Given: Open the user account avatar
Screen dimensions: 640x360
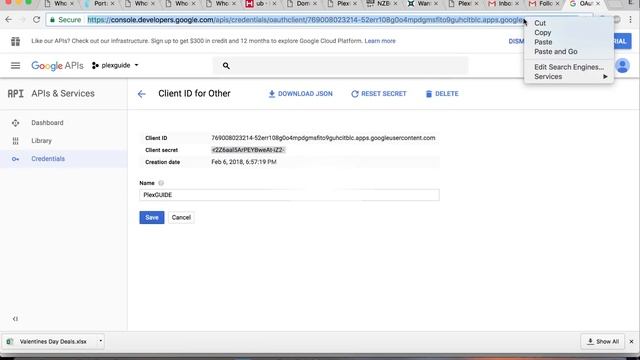Looking at the screenshot, I should point(622,66).
